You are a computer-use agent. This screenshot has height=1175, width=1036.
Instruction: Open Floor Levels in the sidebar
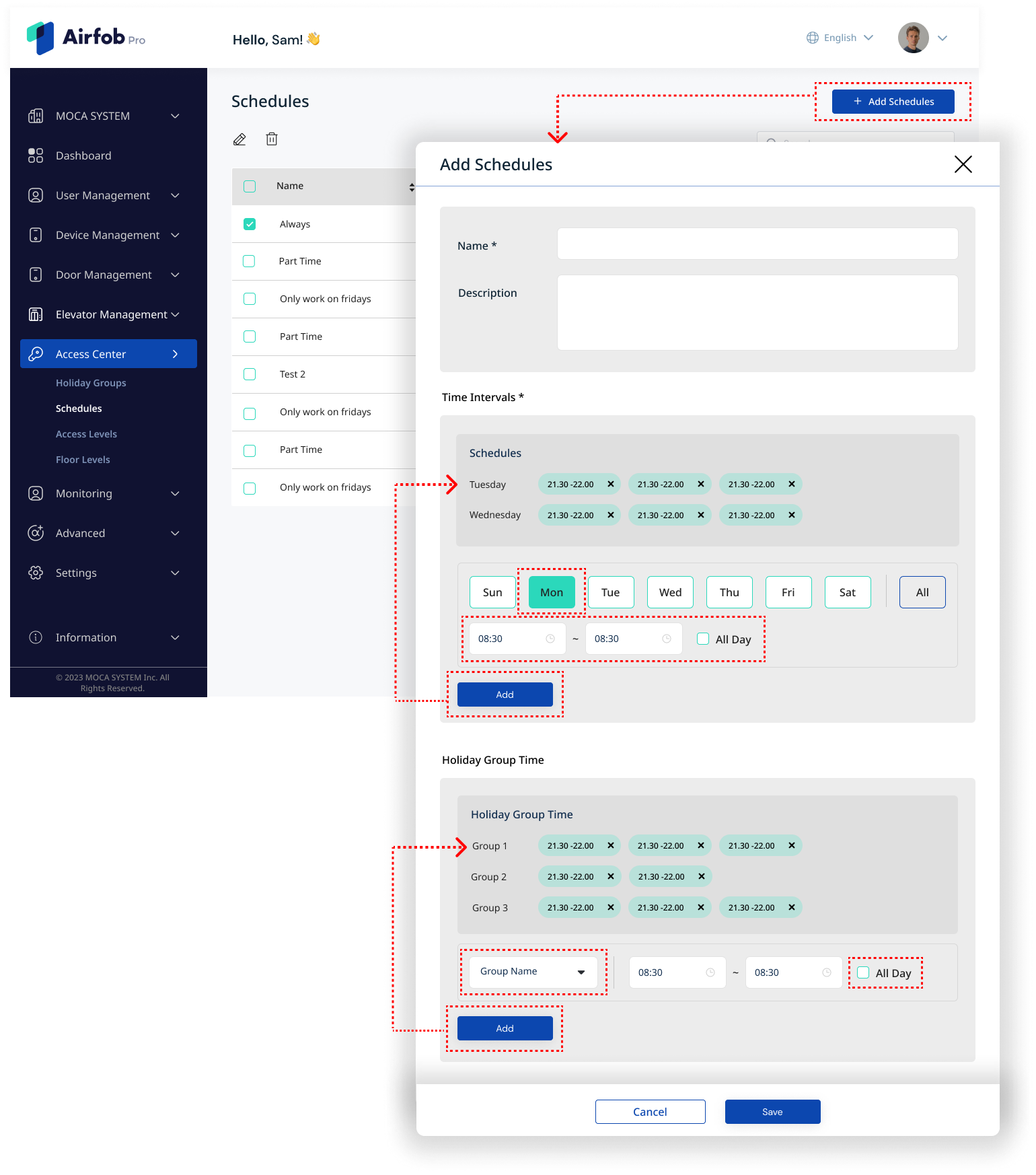coord(83,460)
